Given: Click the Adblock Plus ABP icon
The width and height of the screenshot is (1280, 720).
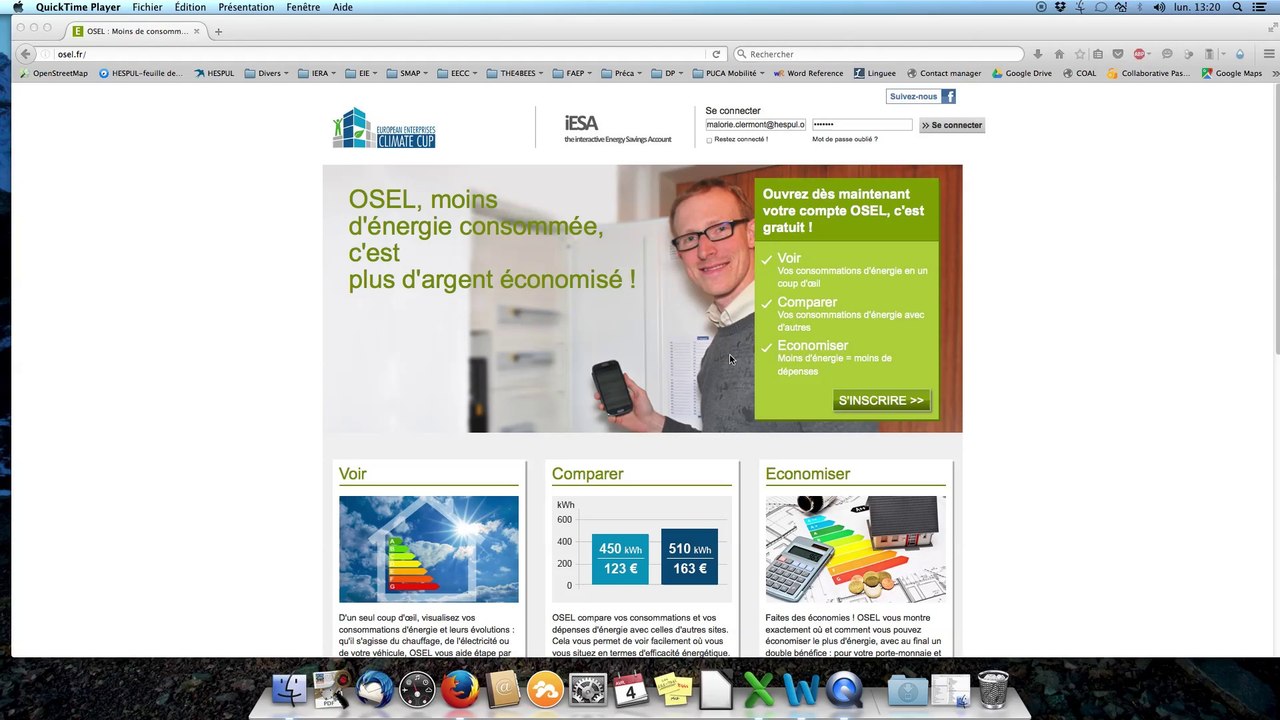Looking at the screenshot, I should tap(1139, 54).
